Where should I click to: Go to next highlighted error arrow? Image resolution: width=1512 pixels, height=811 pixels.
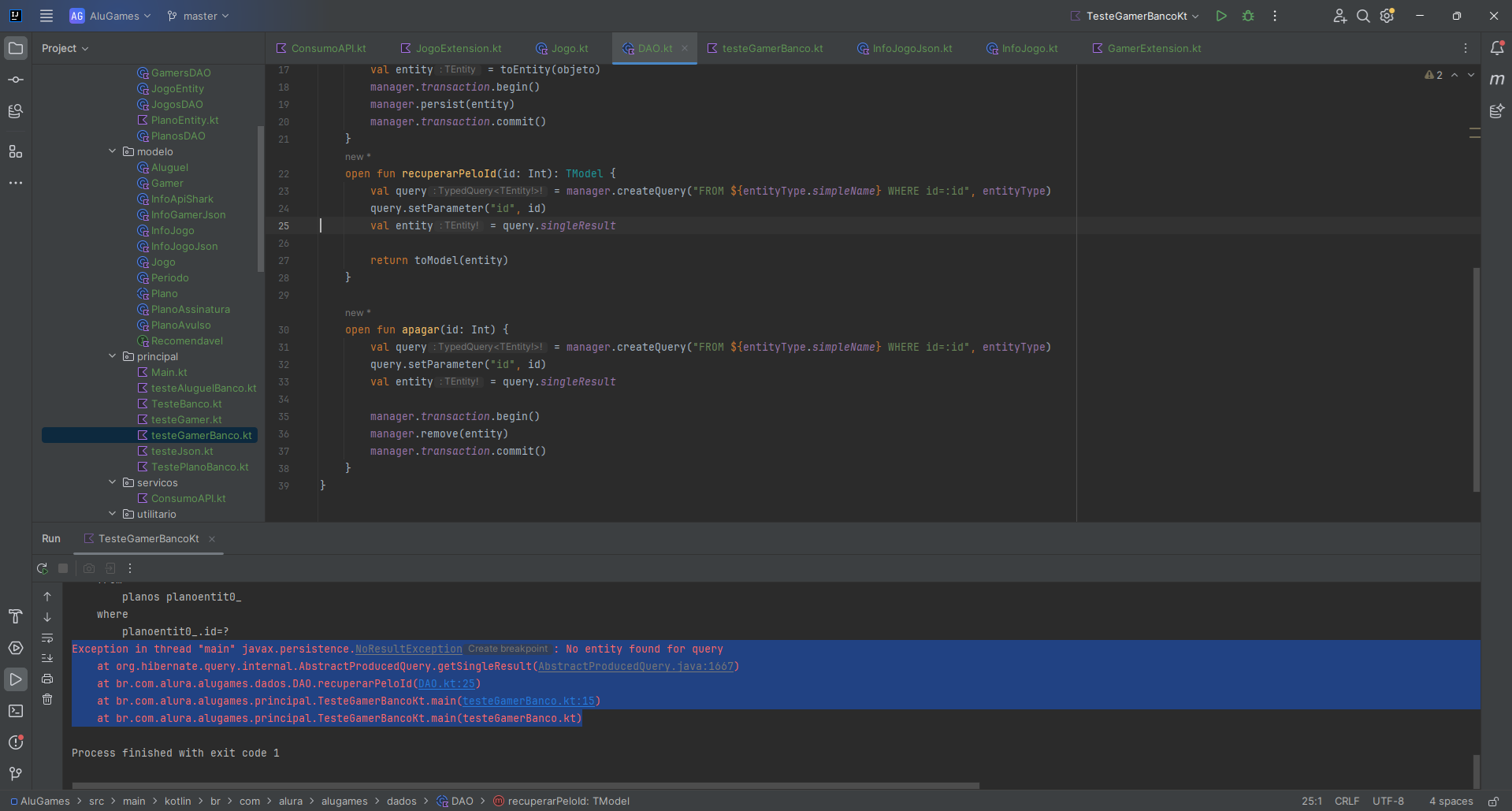click(1471, 75)
